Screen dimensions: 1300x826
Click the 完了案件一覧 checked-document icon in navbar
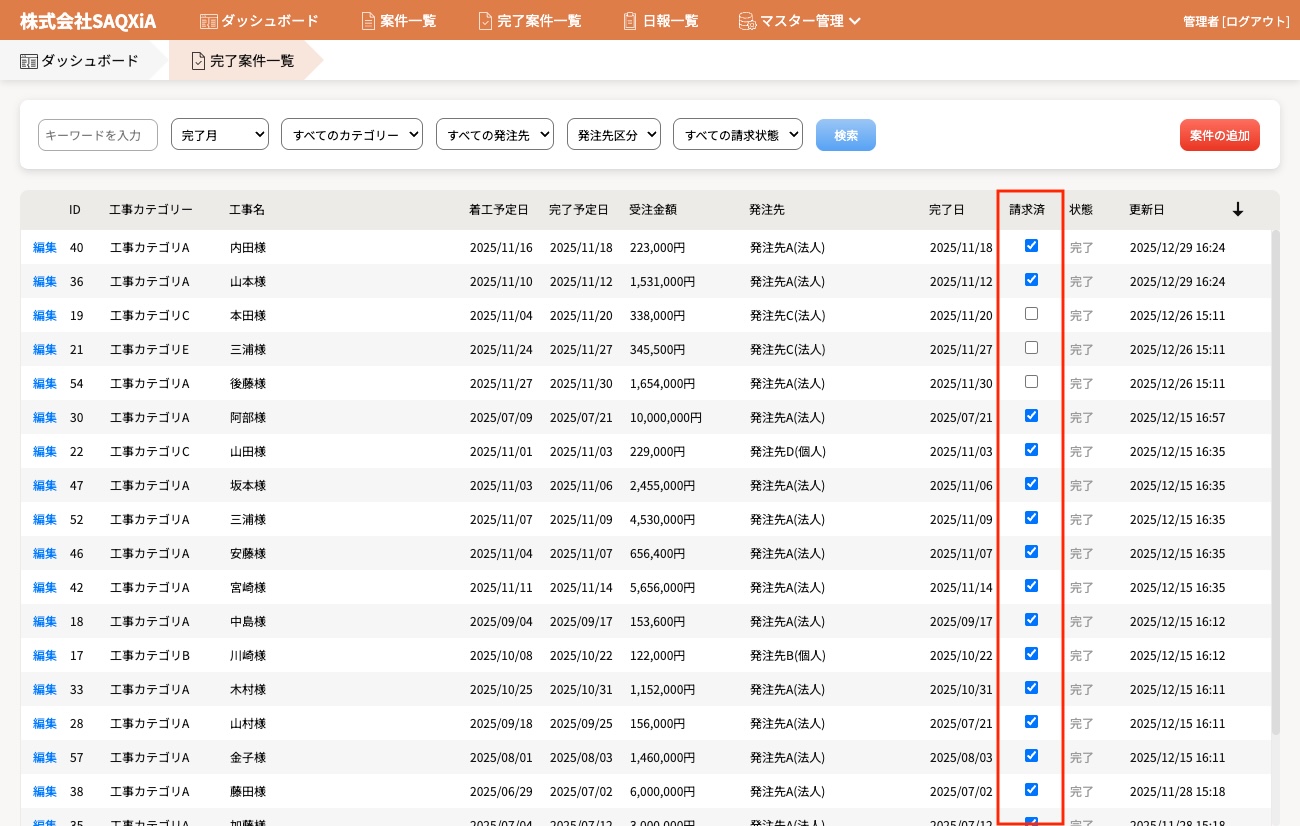coord(485,21)
